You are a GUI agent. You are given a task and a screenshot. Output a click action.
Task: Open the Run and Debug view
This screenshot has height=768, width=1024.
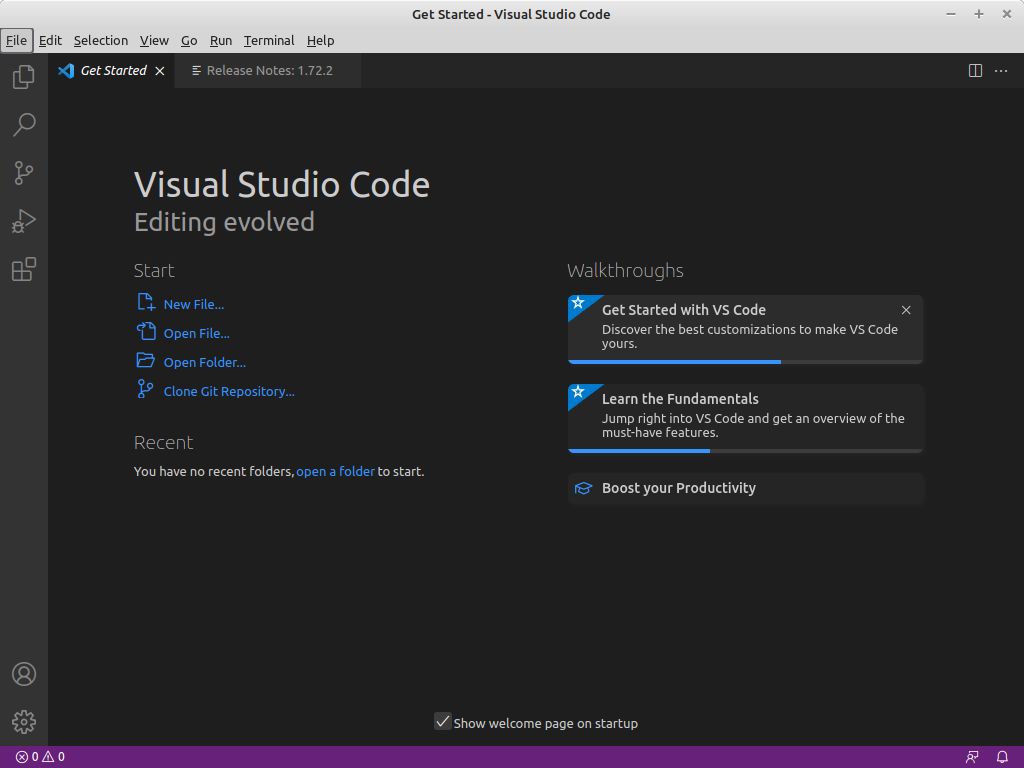click(24, 221)
